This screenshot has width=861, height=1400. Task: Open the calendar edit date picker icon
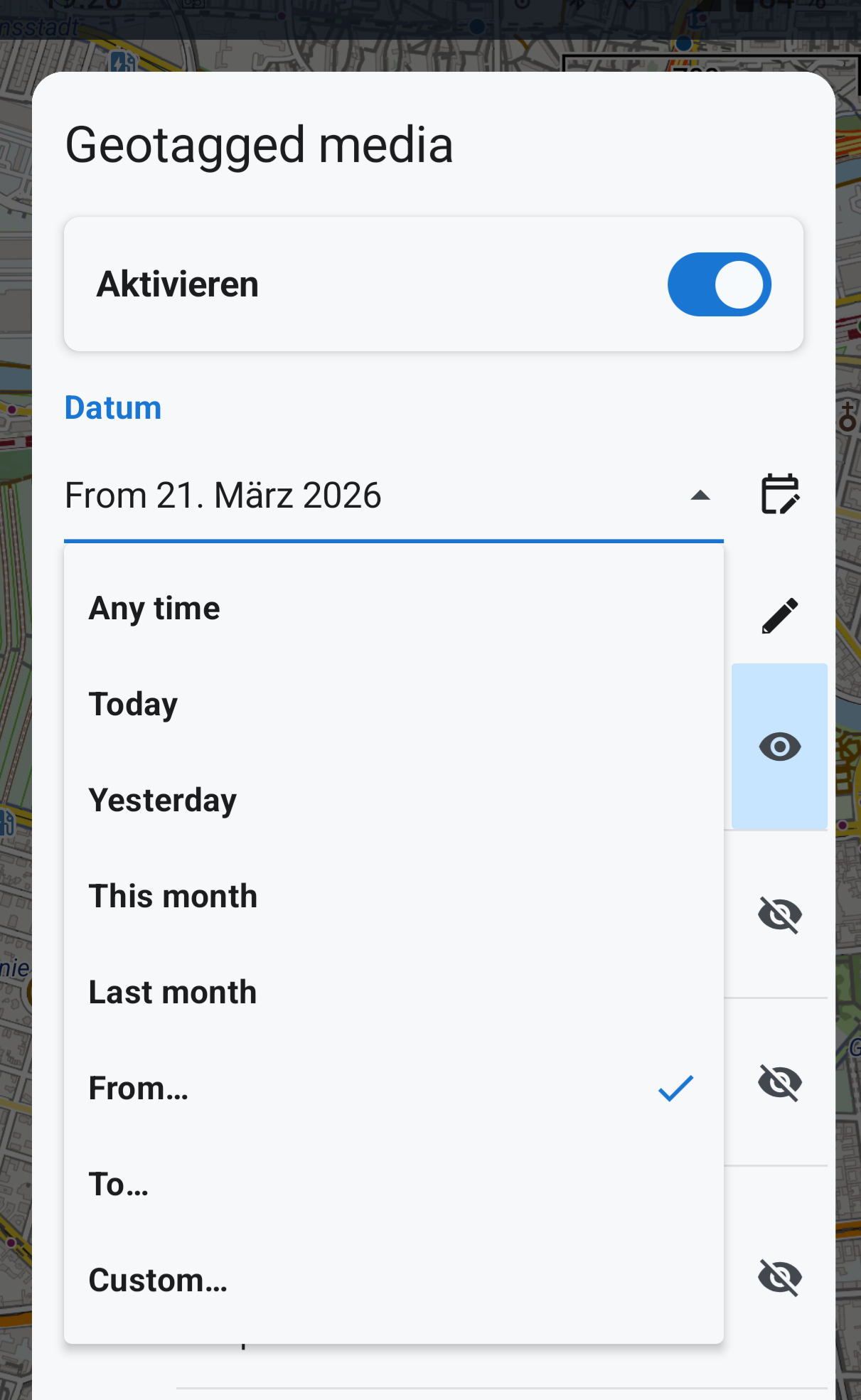pos(780,494)
